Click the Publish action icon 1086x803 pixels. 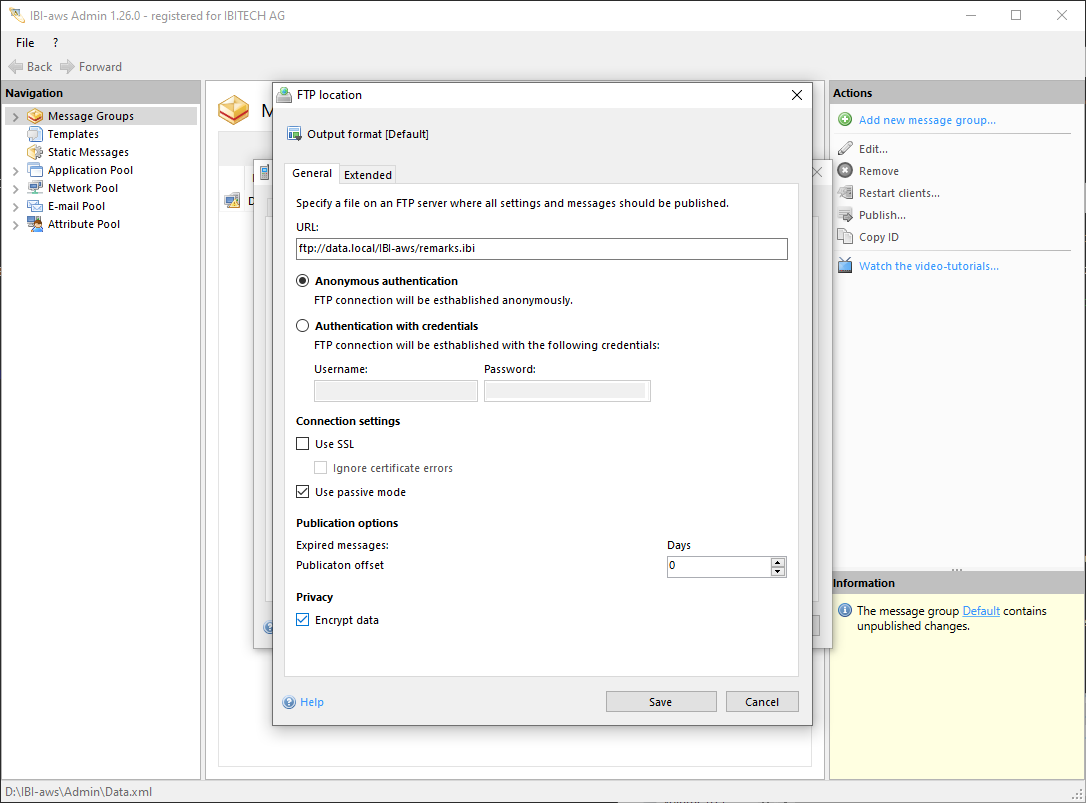pos(845,215)
